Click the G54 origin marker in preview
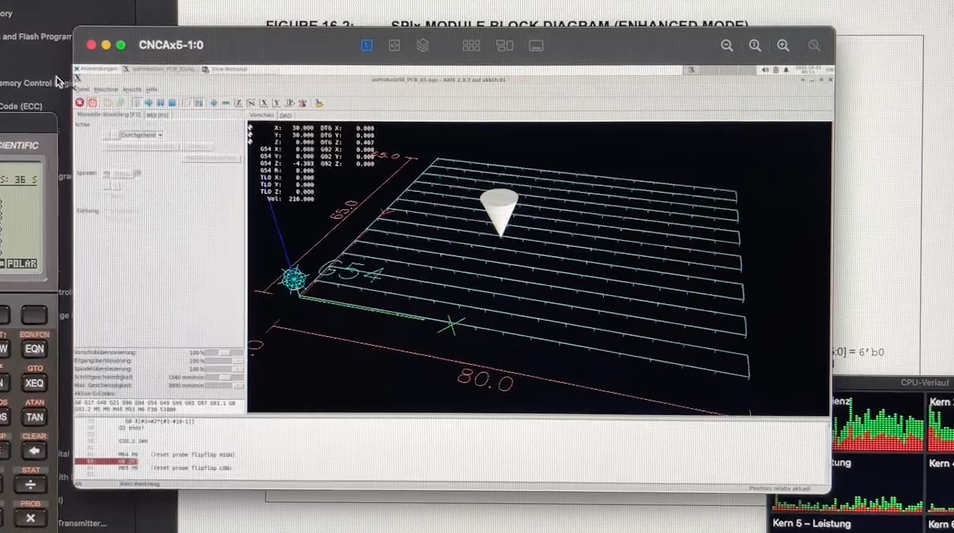This screenshot has height=533, width=954. pyautogui.click(x=294, y=279)
